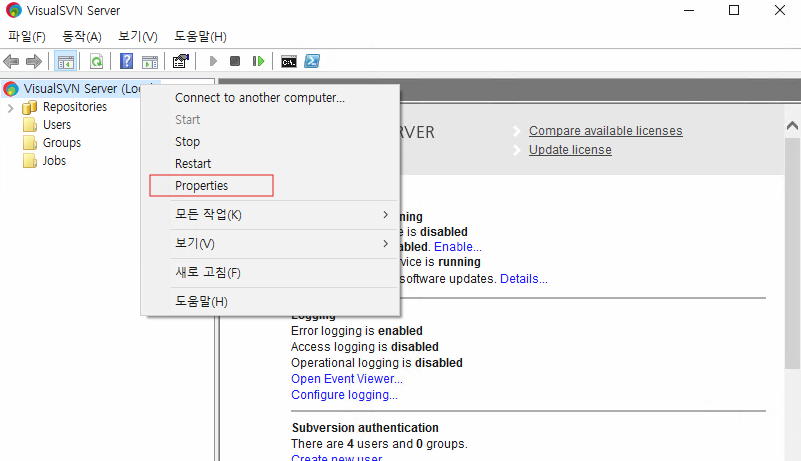Open the command prompt toolbar icon
The height and width of the screenshot is (461, 801).
(289, 62)
